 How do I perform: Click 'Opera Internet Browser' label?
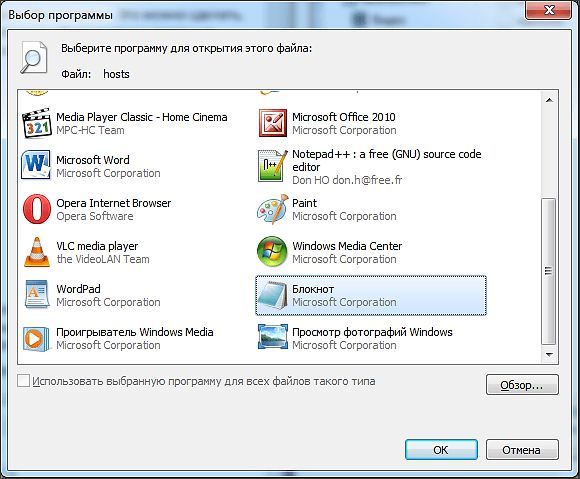click(x=114, y=203)
